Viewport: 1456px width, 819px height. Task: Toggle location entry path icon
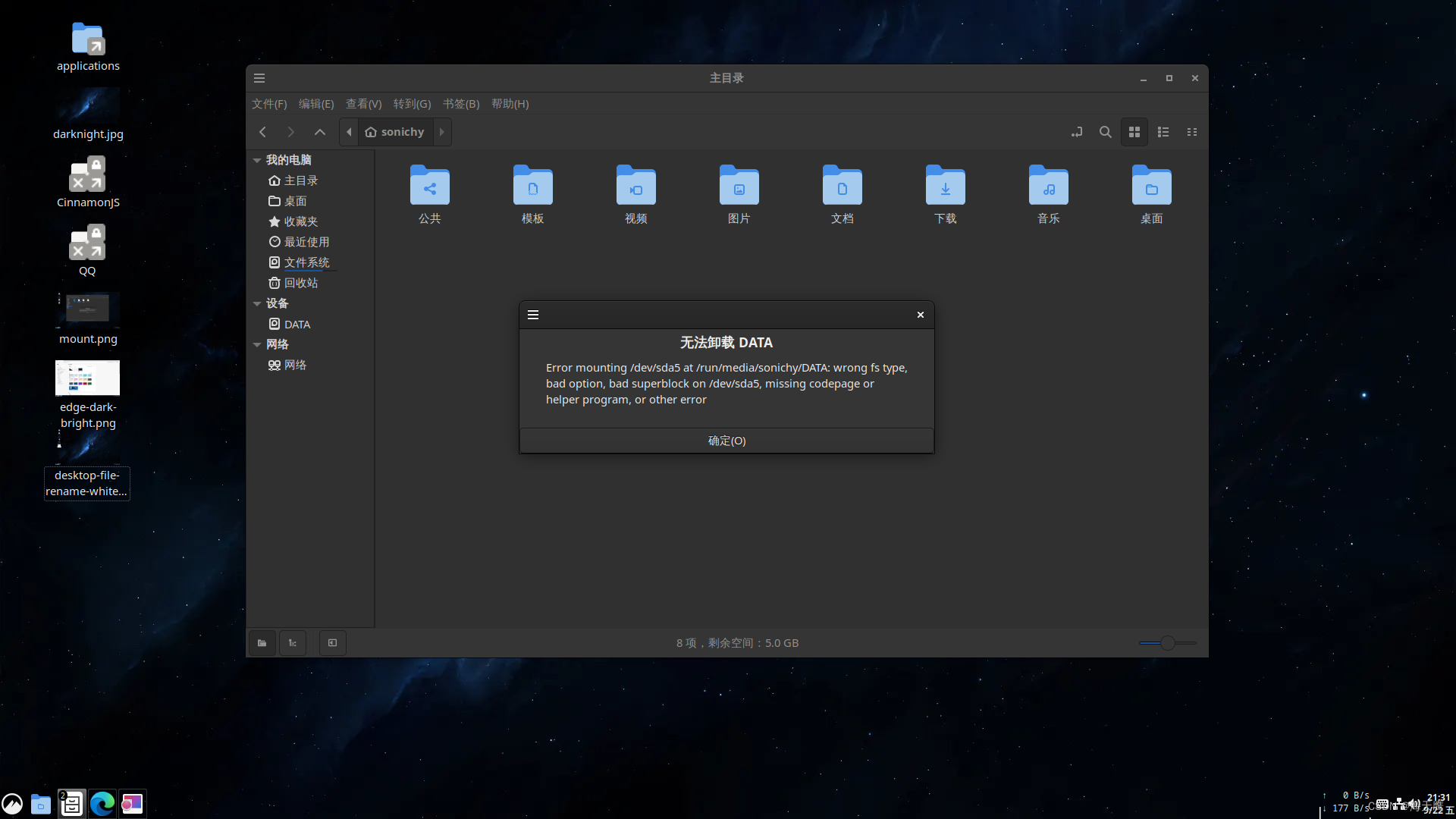coord(1076,132)
